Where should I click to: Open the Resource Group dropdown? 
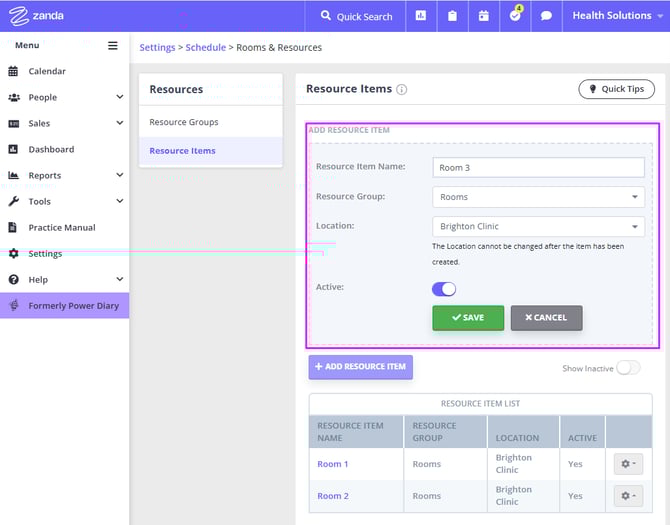pos(538,197)
